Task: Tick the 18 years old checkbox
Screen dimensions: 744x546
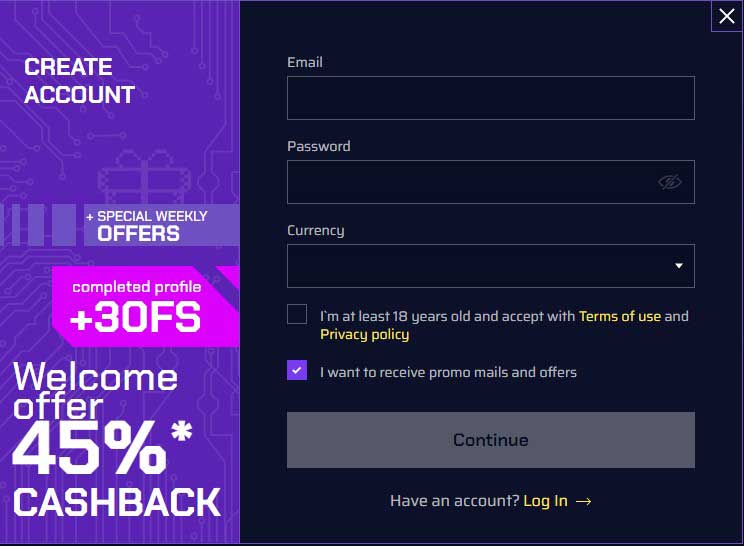Action: coord(297,314)
